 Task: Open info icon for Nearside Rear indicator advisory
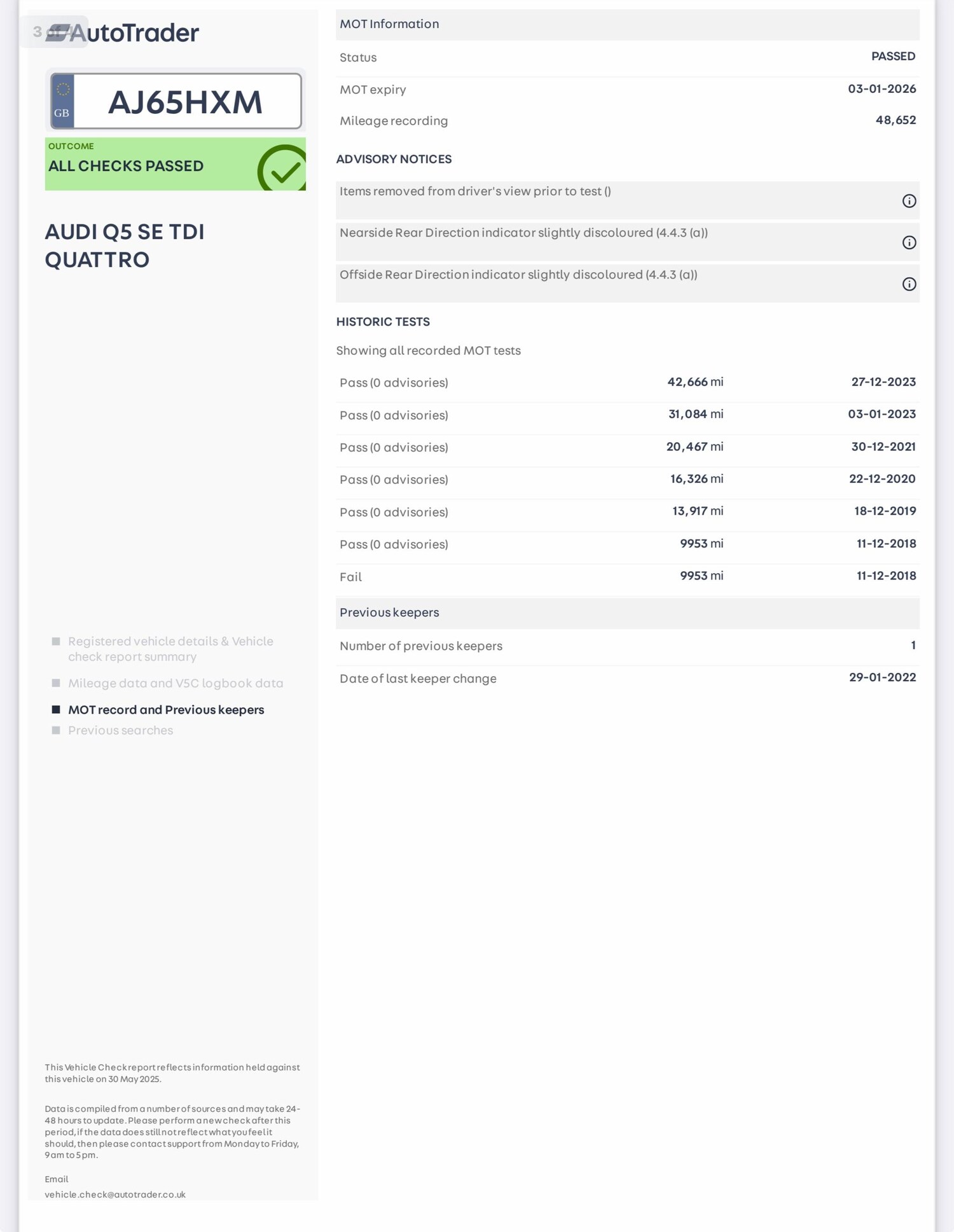point(909,242)
